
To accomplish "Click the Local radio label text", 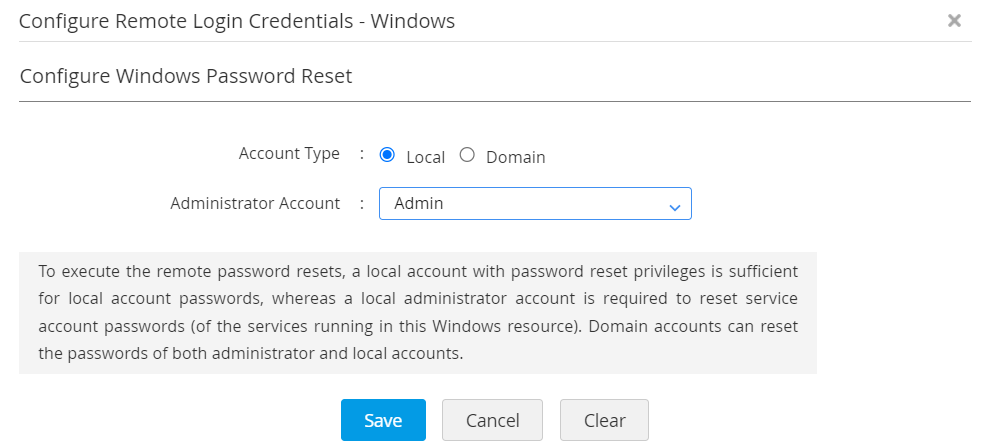I will [x=426, y=157].
